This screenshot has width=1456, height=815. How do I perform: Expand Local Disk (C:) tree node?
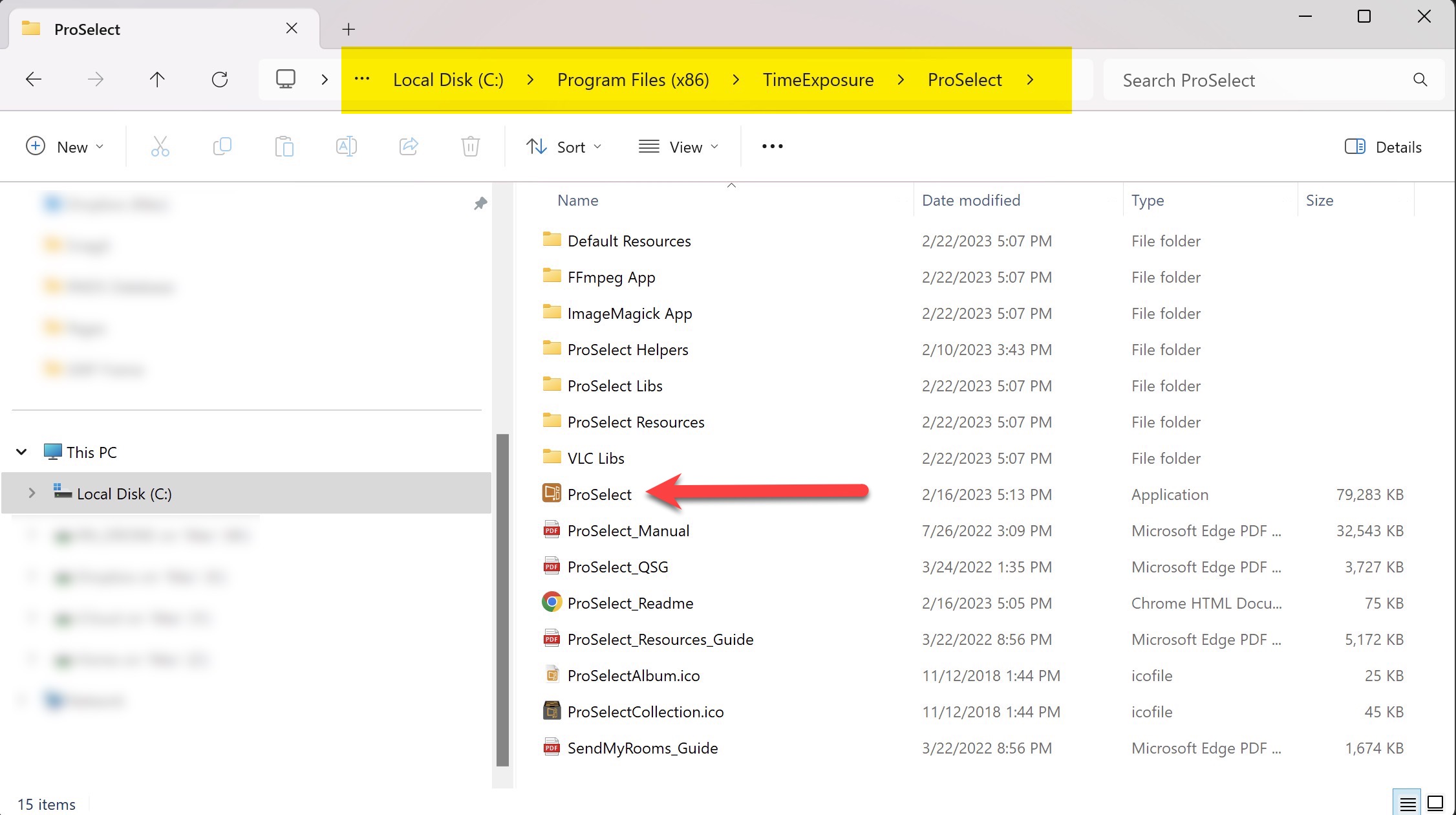pos(32,493)
